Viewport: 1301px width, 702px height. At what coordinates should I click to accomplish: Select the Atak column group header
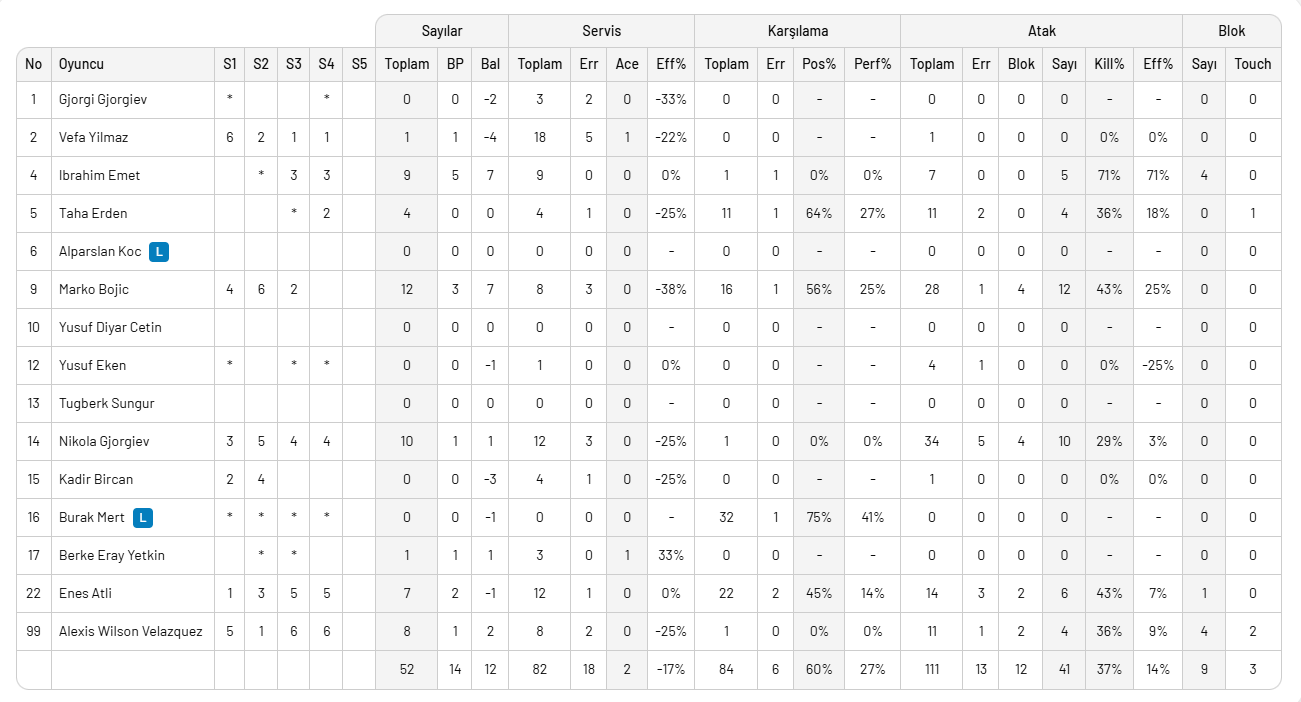1041,31
